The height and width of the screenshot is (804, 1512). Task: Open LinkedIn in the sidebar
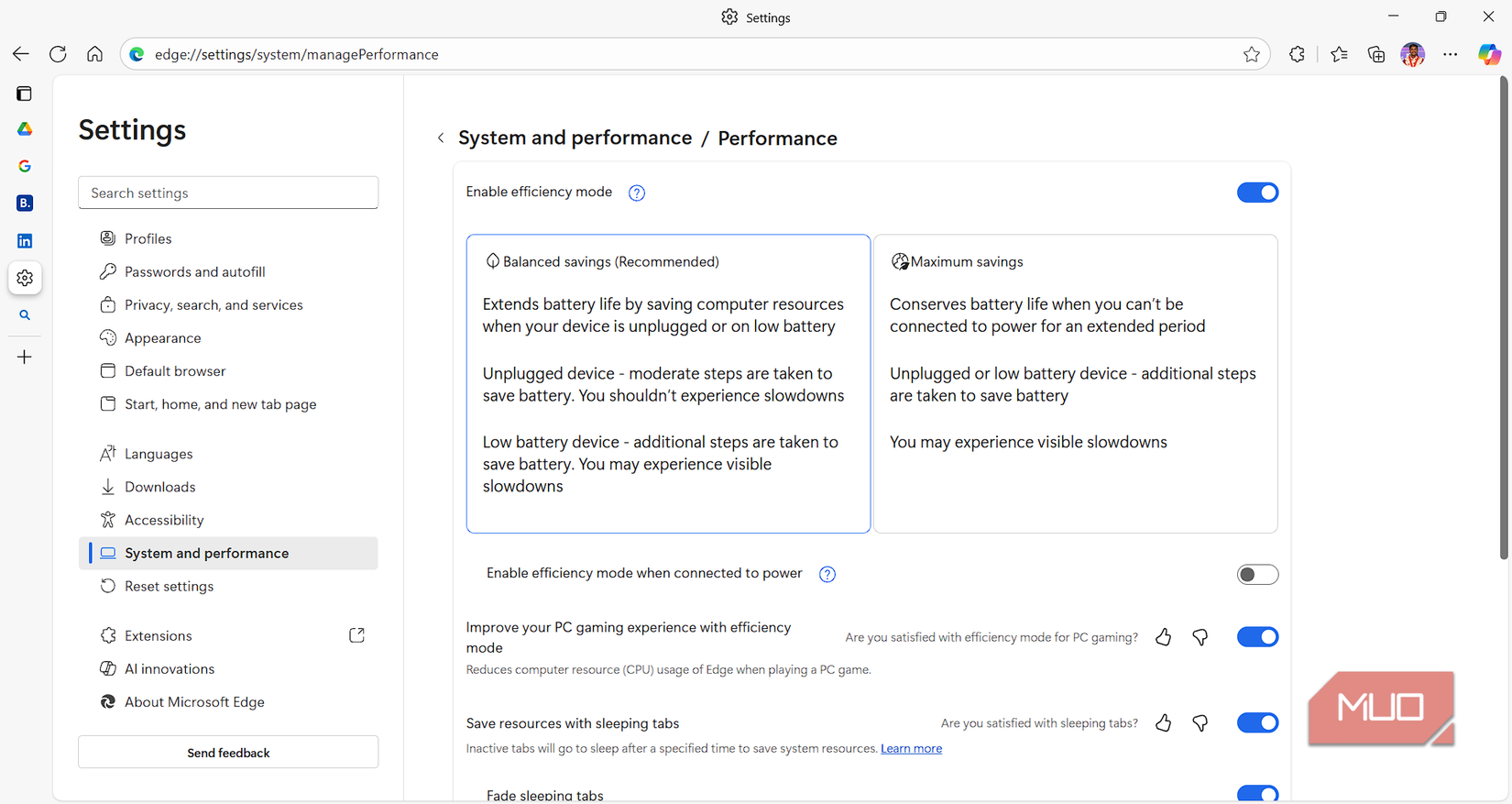click(25, 240)
